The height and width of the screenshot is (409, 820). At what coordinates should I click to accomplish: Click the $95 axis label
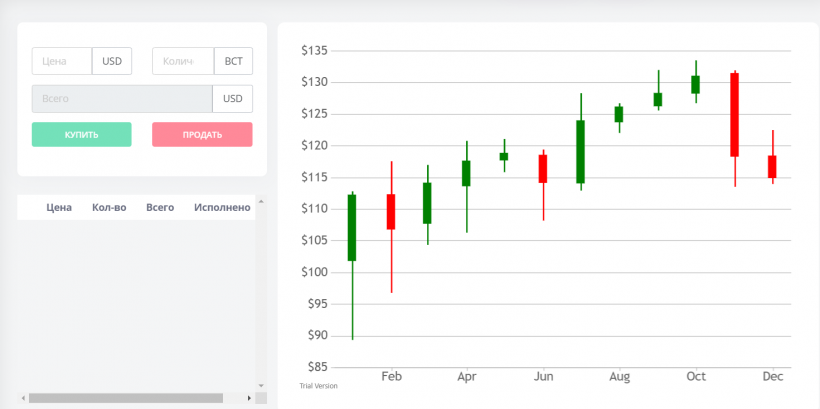click(317, 304)
